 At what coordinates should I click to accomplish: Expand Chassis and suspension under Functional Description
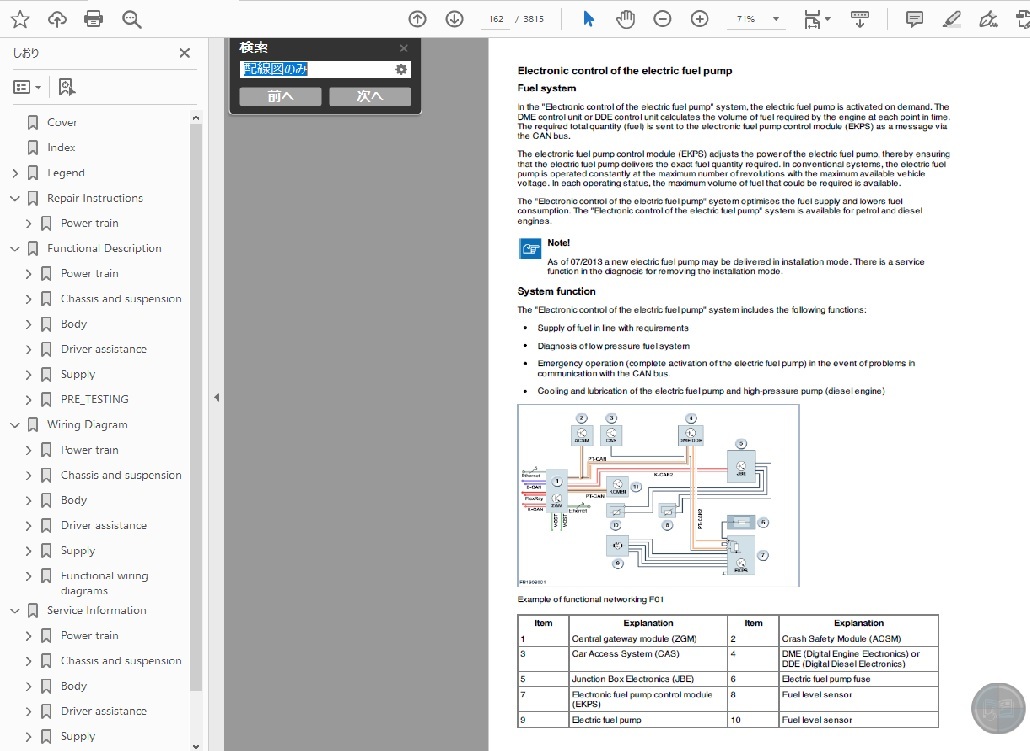point(28,299)
